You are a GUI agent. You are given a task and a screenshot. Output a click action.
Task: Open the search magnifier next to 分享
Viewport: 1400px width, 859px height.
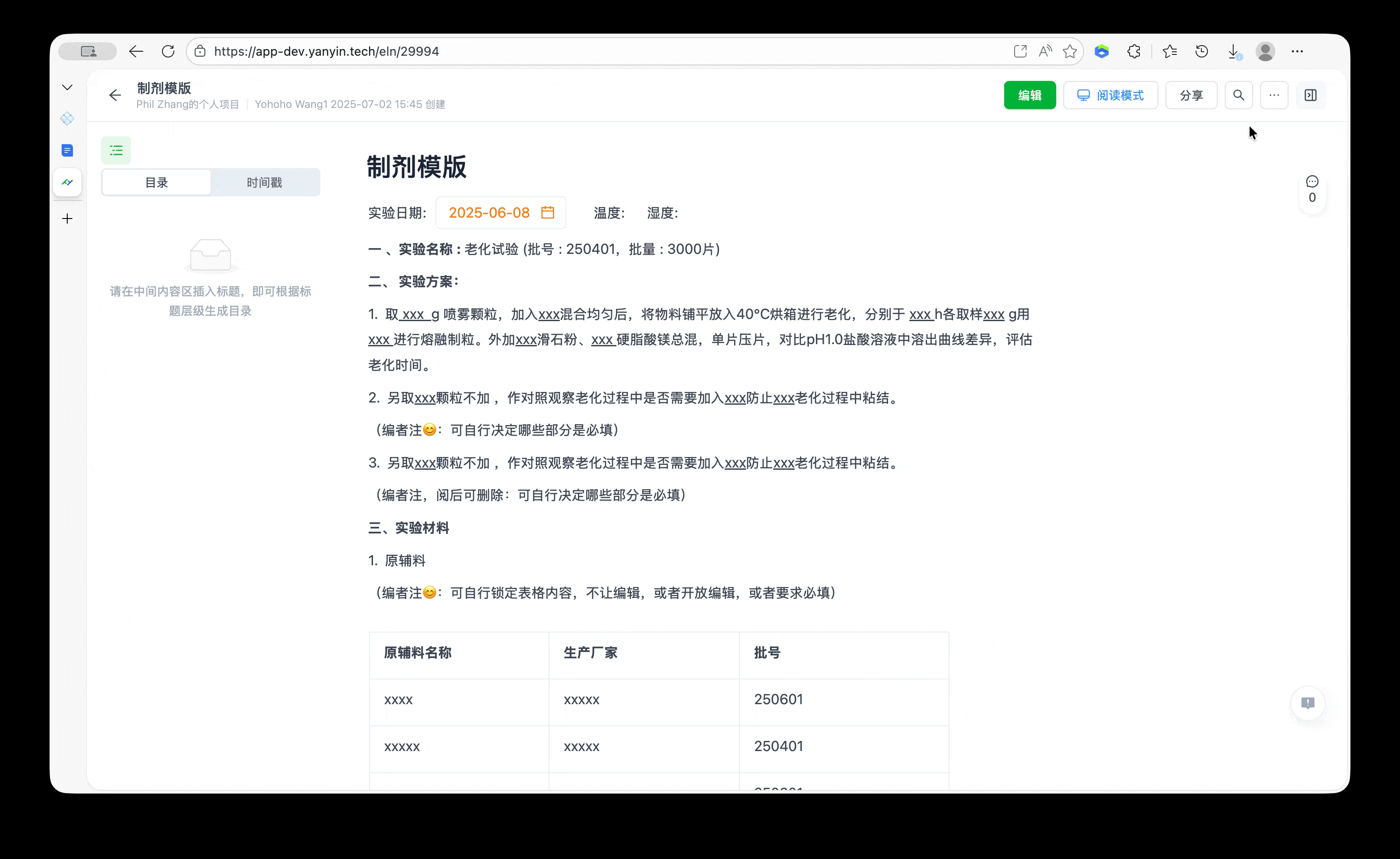(x=1239, y=95)
